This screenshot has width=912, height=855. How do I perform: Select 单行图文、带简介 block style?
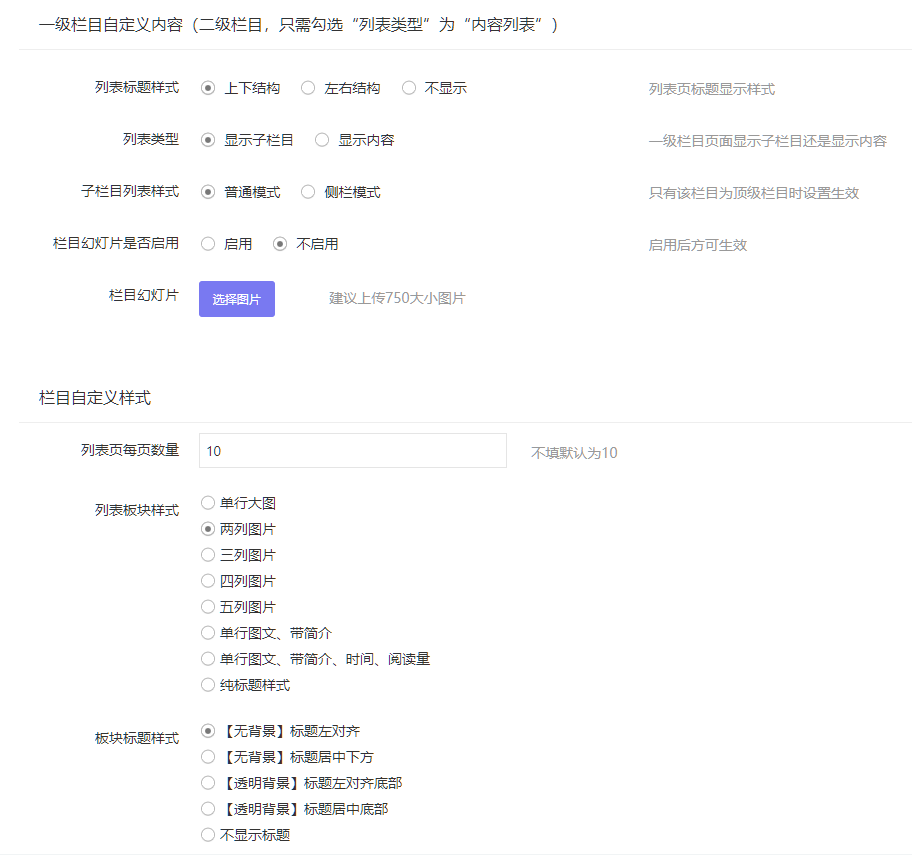tap(208, 633)
